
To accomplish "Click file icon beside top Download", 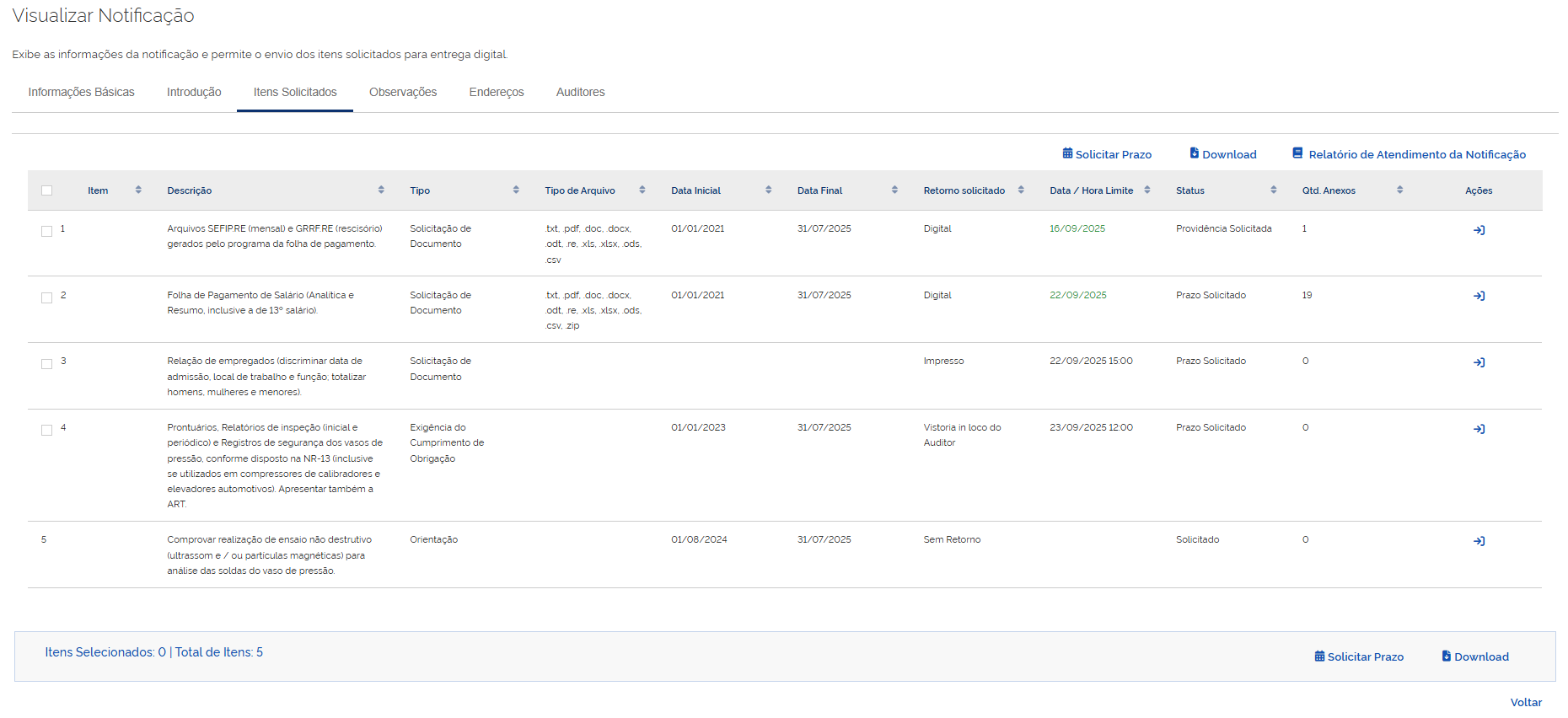I will pyautogui.click(x=1194, y=153).
